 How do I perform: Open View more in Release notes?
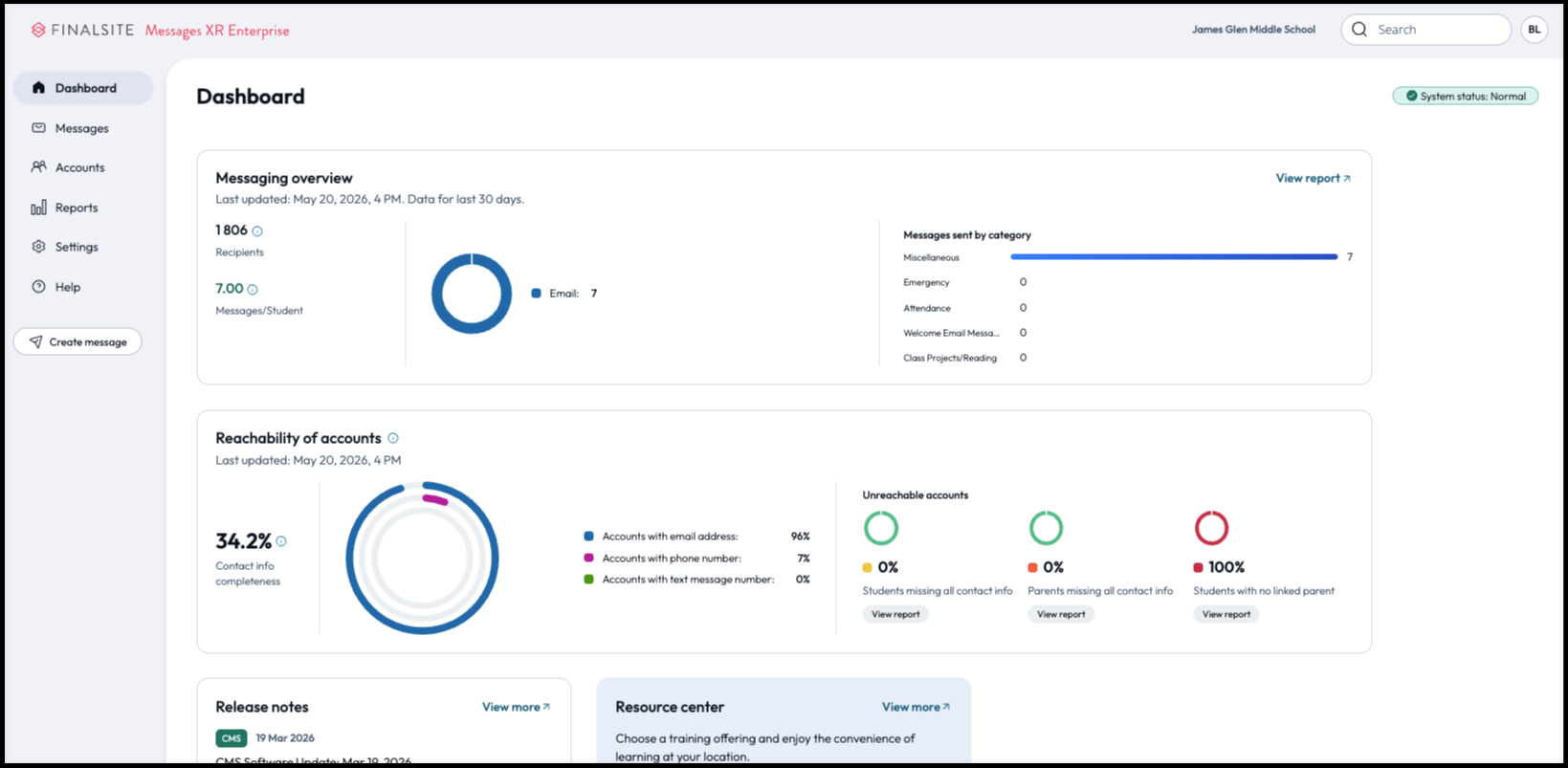pos(517,707)
